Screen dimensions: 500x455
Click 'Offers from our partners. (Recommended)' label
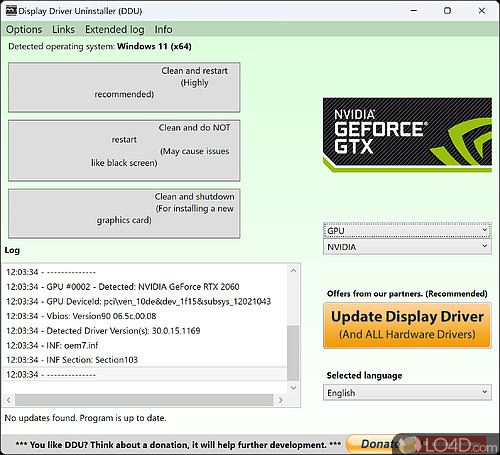tap(407, 294)
